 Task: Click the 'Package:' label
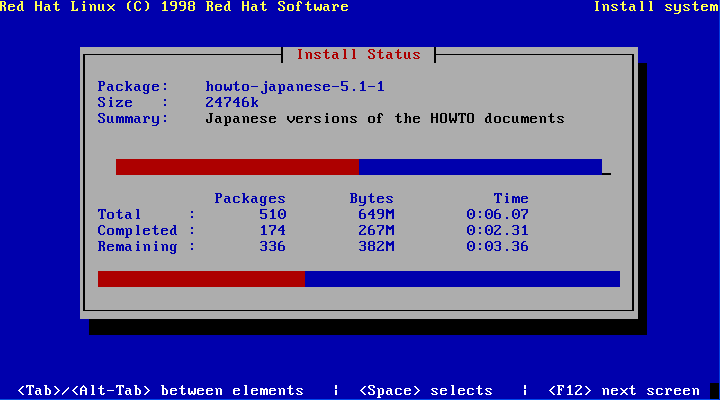(x=133, y=87)
